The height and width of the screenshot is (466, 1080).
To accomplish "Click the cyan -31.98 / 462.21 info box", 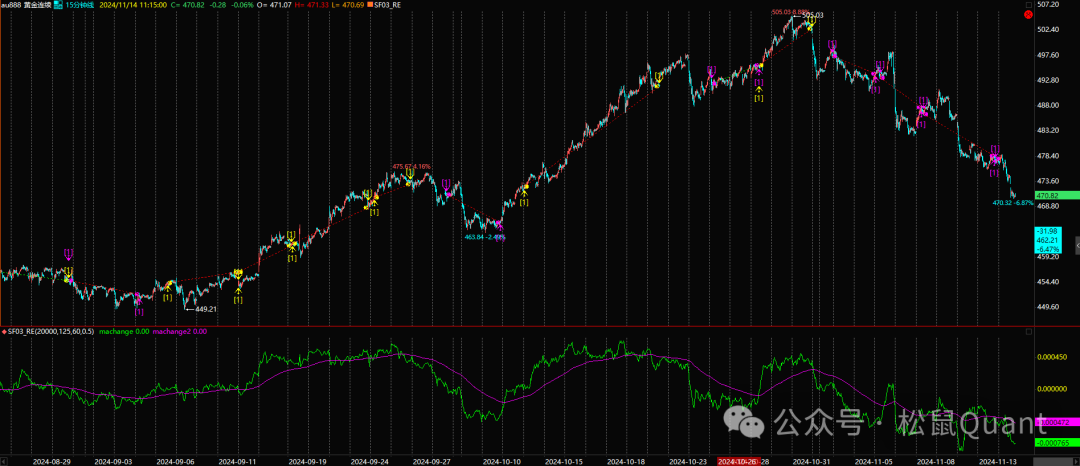I will (x=1047, y=241).
